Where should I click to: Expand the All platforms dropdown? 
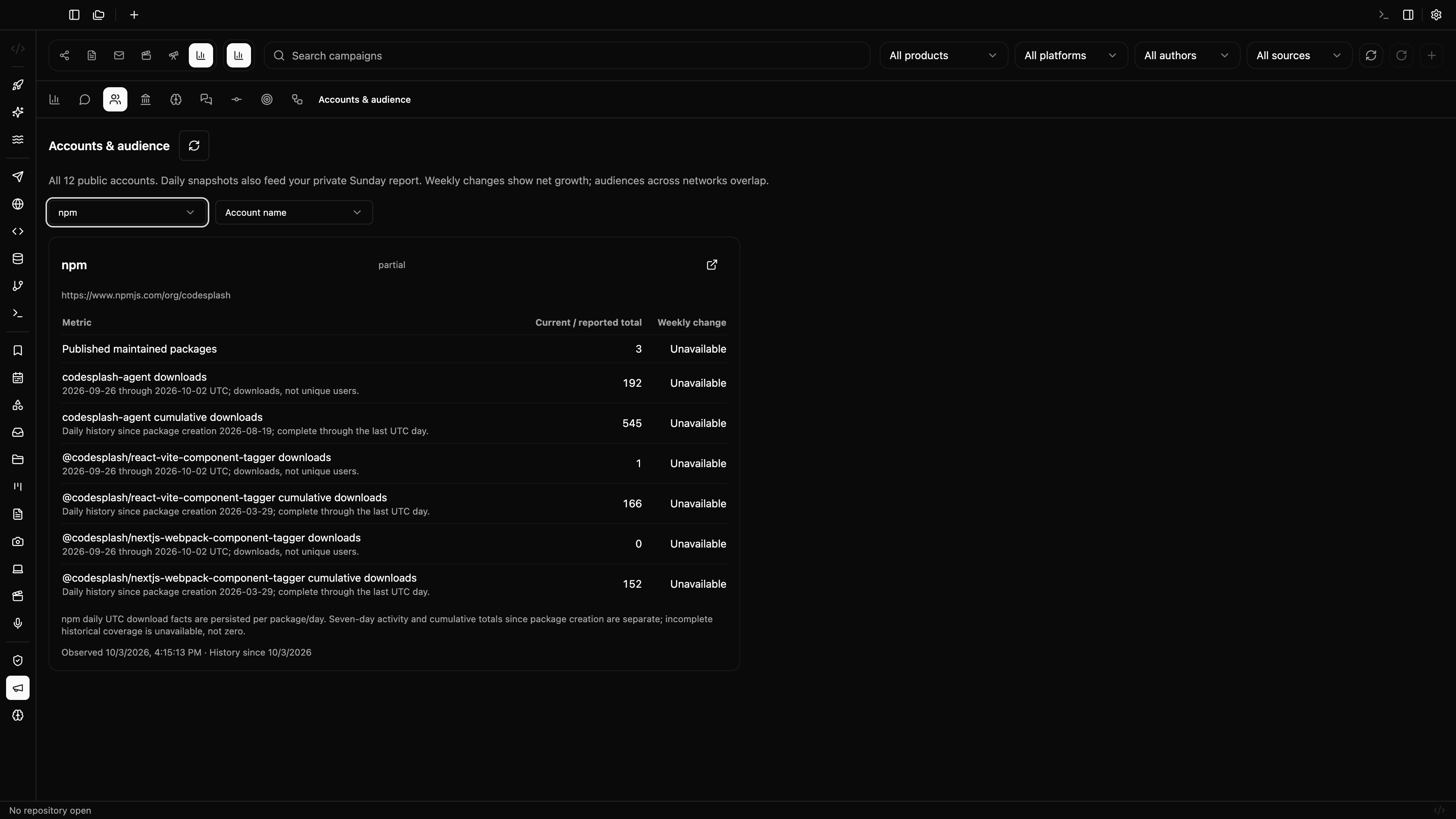(1070, 55)
